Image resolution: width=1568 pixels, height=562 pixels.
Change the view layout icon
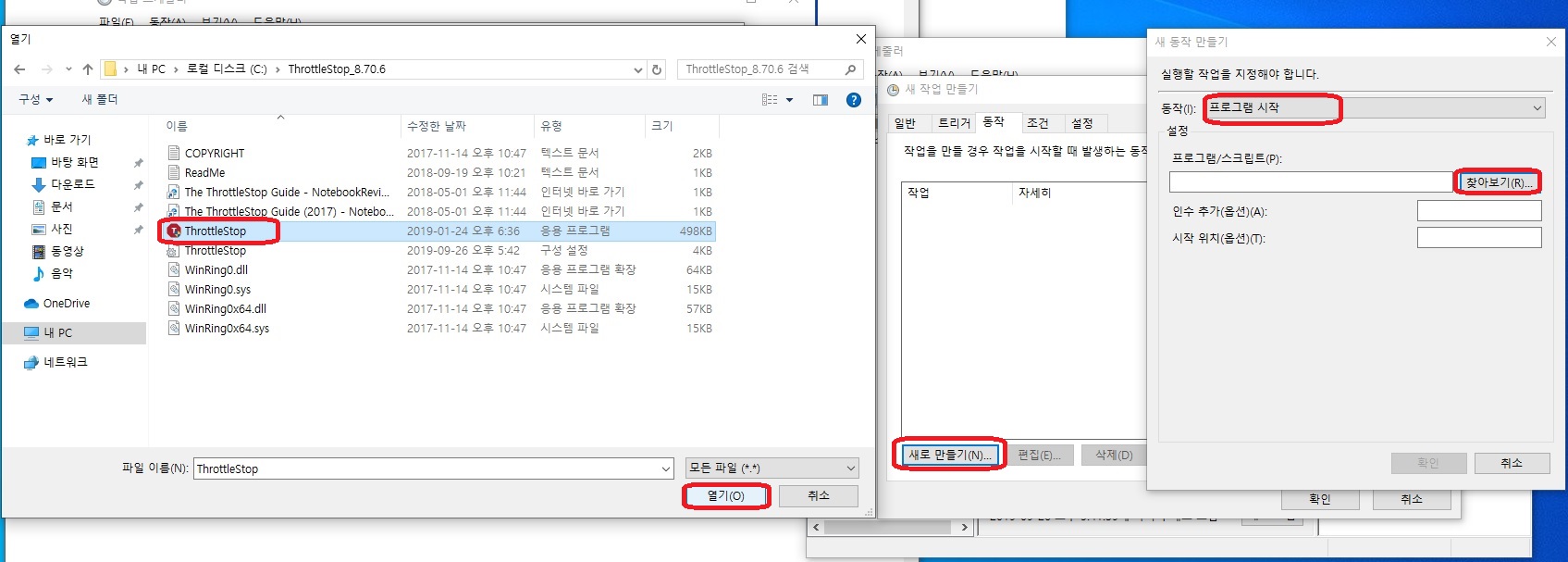click(770, 100)
